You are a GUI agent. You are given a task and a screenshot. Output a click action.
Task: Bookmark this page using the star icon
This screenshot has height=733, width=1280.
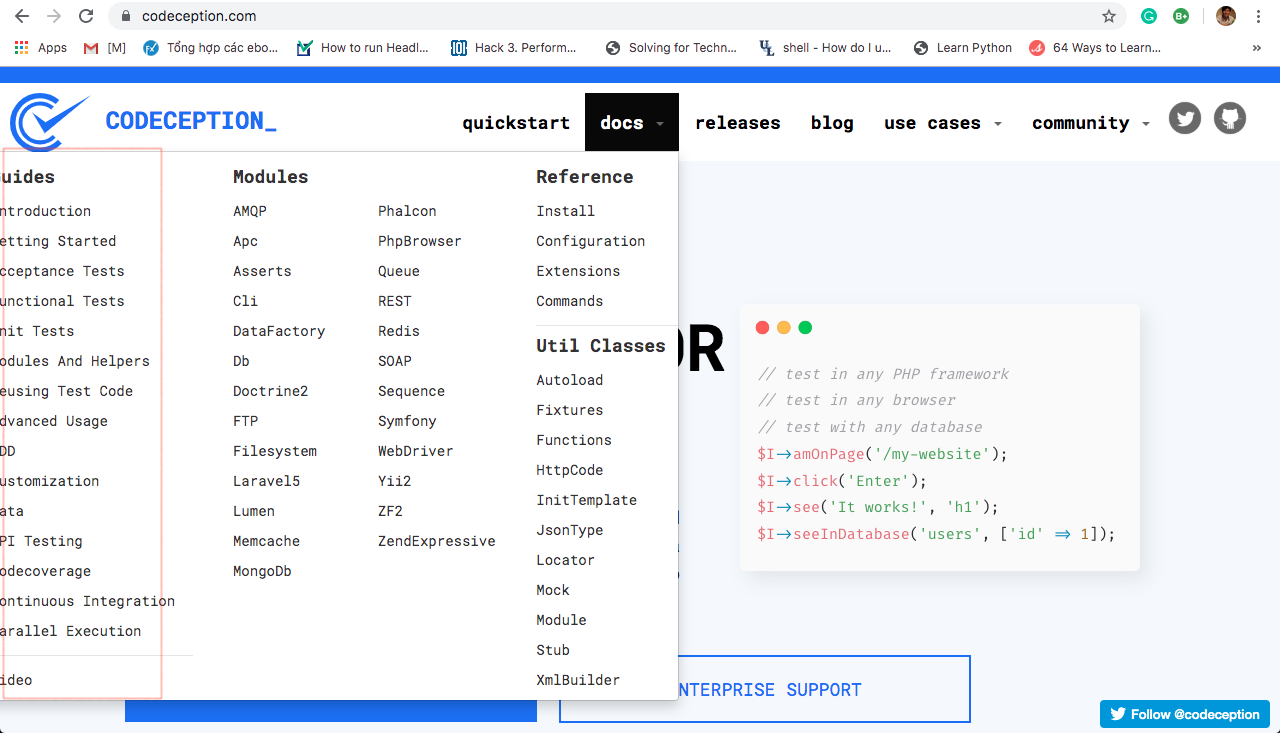tap(1111, 16)
